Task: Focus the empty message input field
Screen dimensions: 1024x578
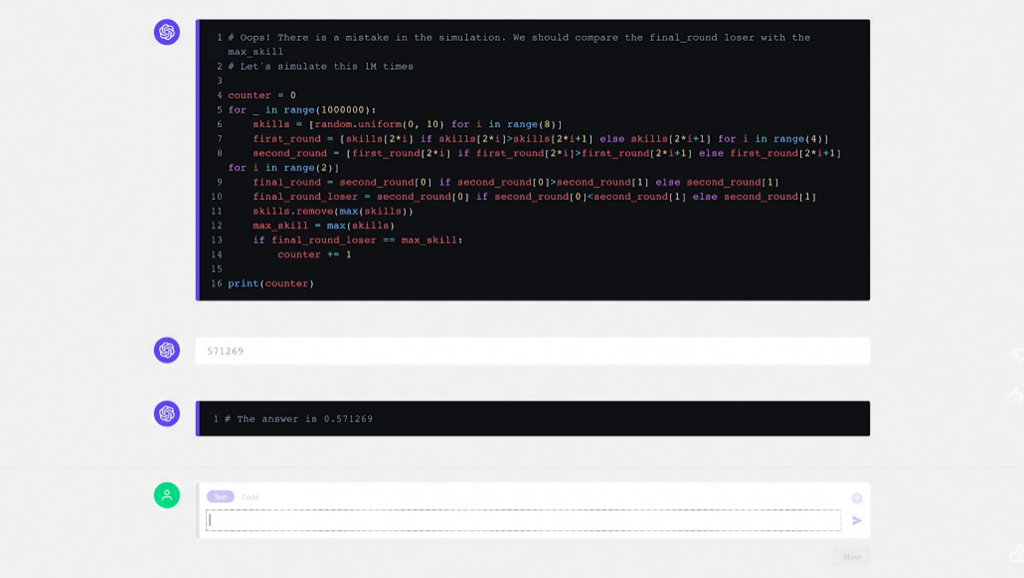Action: 523,520
